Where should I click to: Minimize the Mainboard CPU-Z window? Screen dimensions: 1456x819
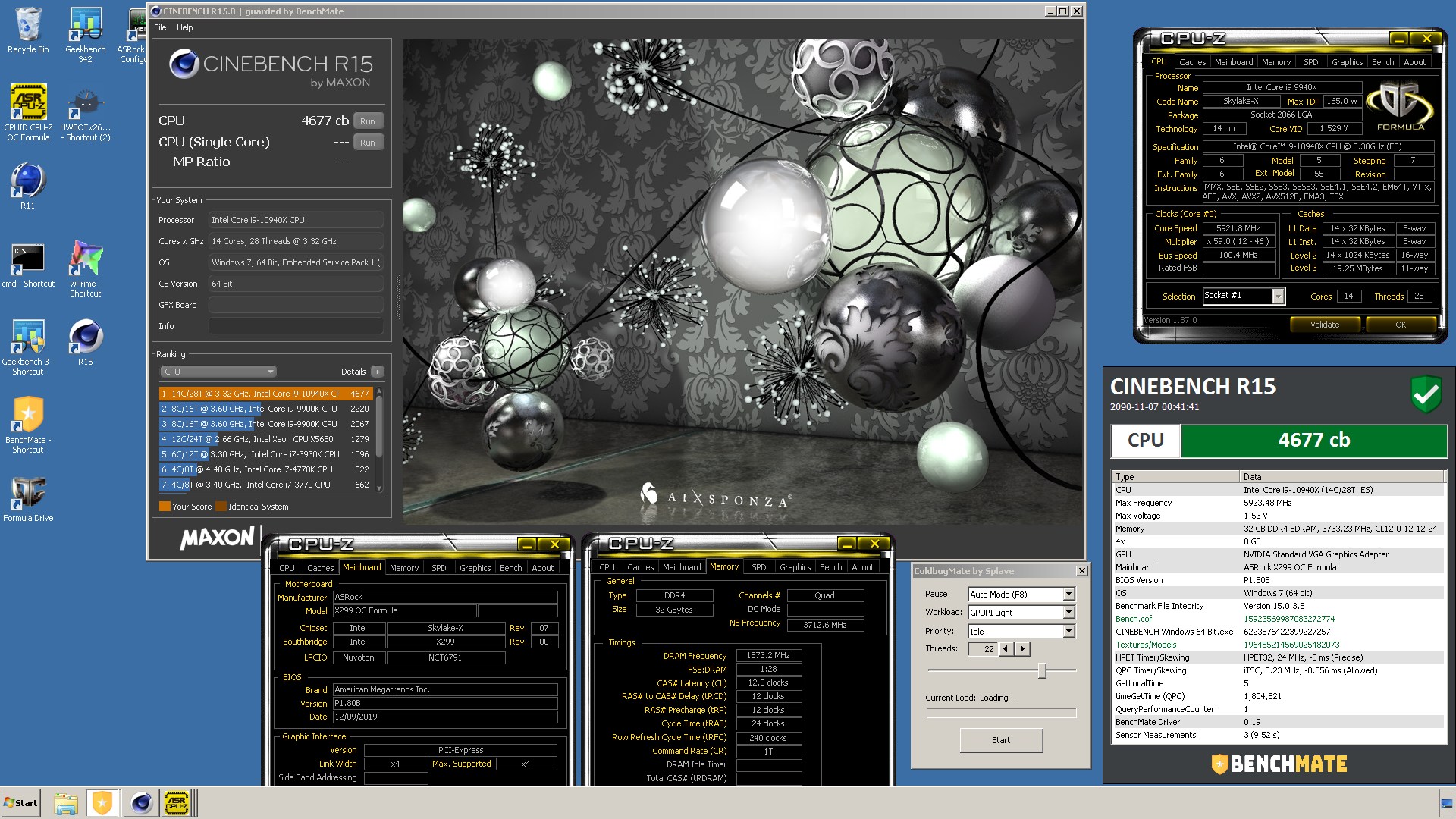pos(526,544)
